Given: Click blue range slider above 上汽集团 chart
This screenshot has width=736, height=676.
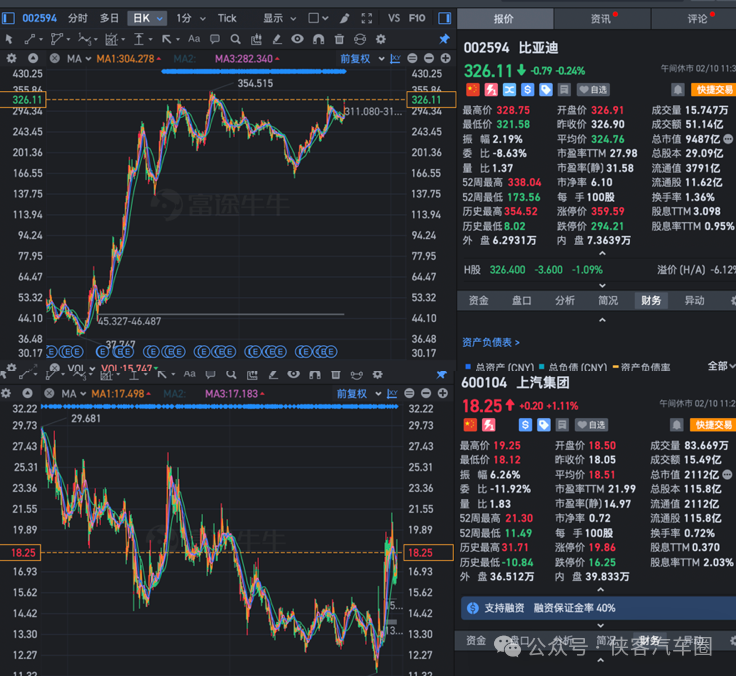Looking at the screenshot, I should tap(220, 407).
